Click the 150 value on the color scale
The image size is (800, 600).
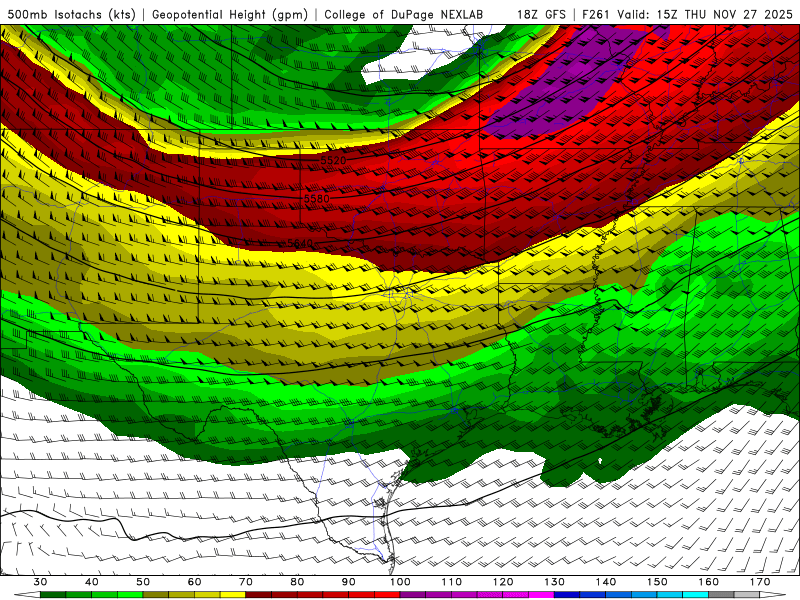[658, 582]
